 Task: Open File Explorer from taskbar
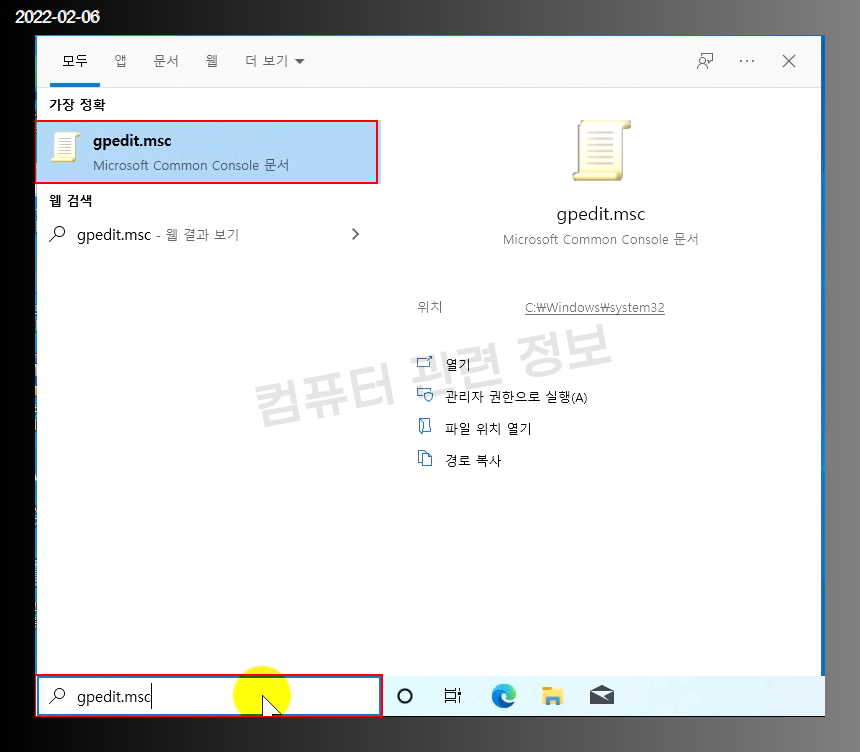pos(552,696)
